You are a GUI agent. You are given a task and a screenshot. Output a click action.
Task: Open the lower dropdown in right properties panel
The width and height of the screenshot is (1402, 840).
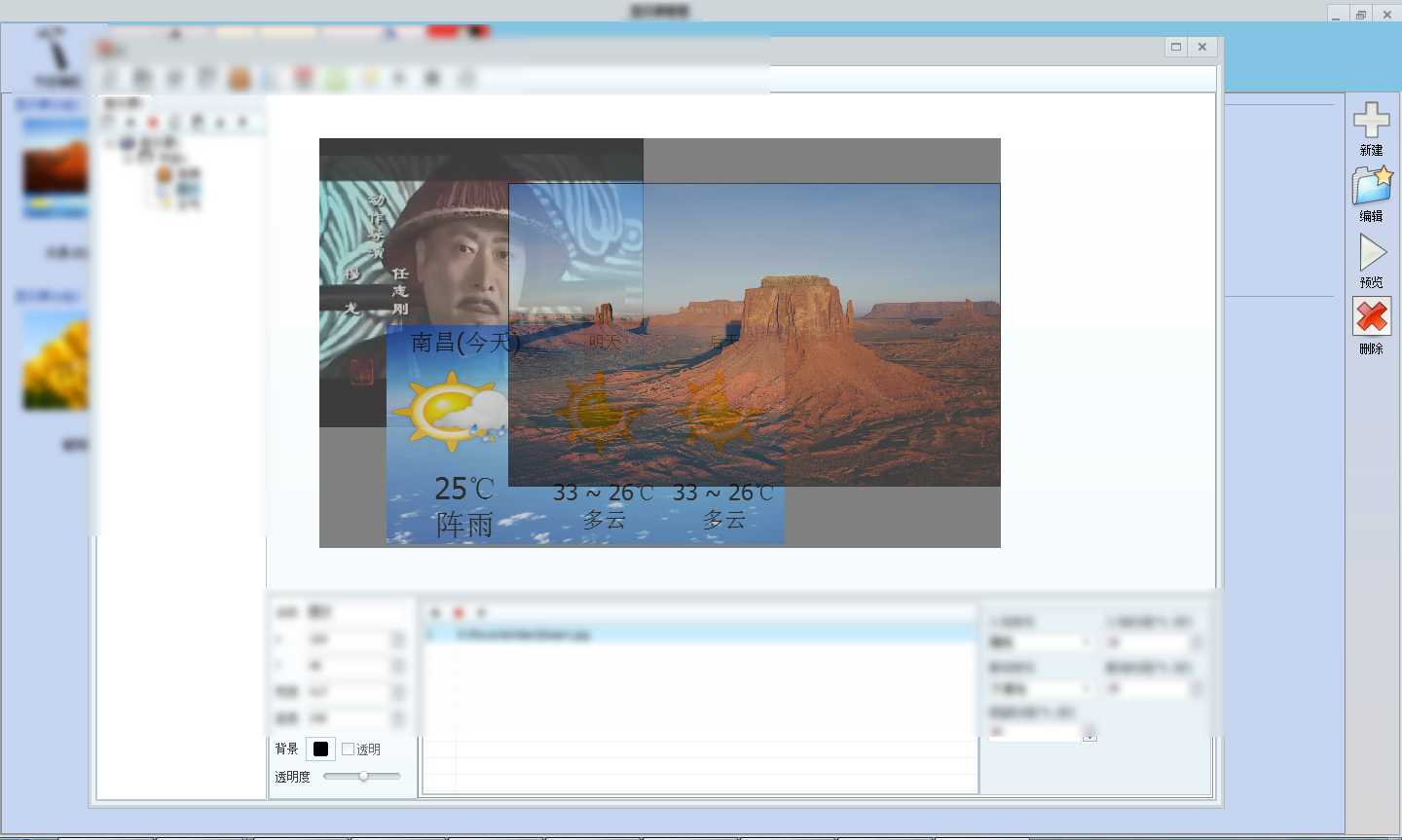[x=1040, y=688]
